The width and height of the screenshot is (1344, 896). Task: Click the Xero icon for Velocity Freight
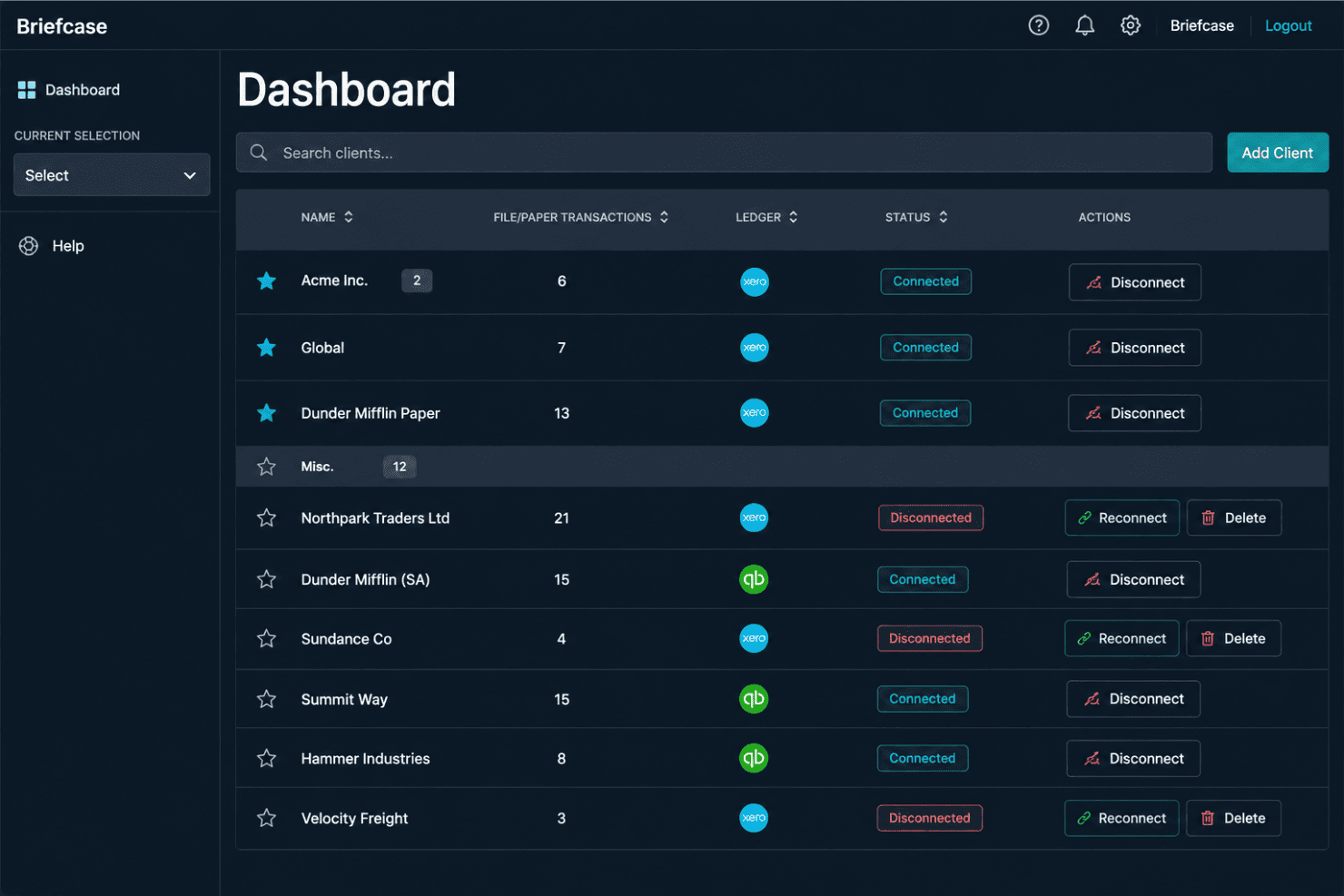click(x=754, y=818)
